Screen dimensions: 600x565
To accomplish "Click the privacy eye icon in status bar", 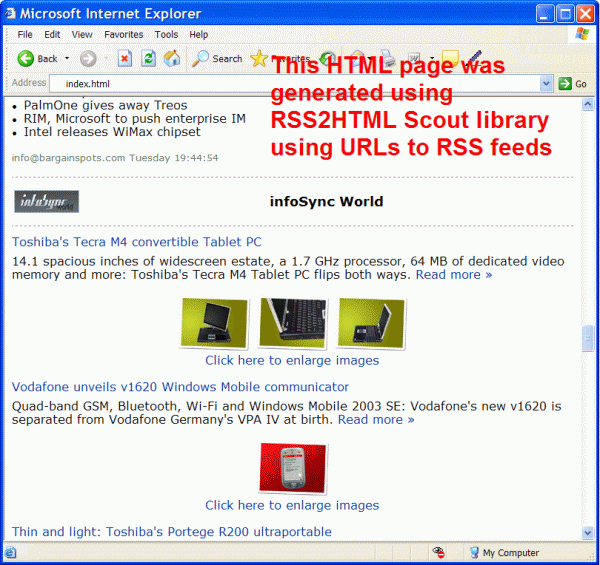I will coord(439,552).
